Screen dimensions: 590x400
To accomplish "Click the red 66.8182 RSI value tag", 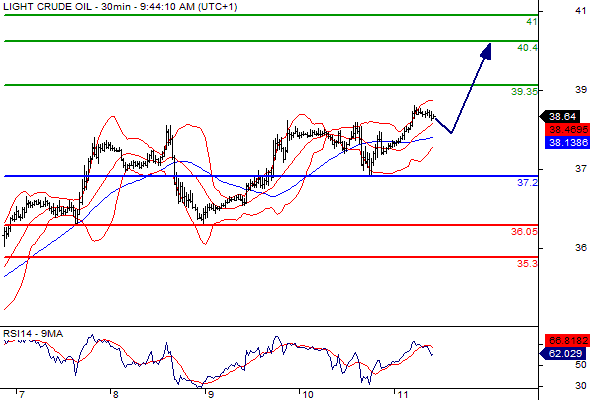I will (567, 341).
